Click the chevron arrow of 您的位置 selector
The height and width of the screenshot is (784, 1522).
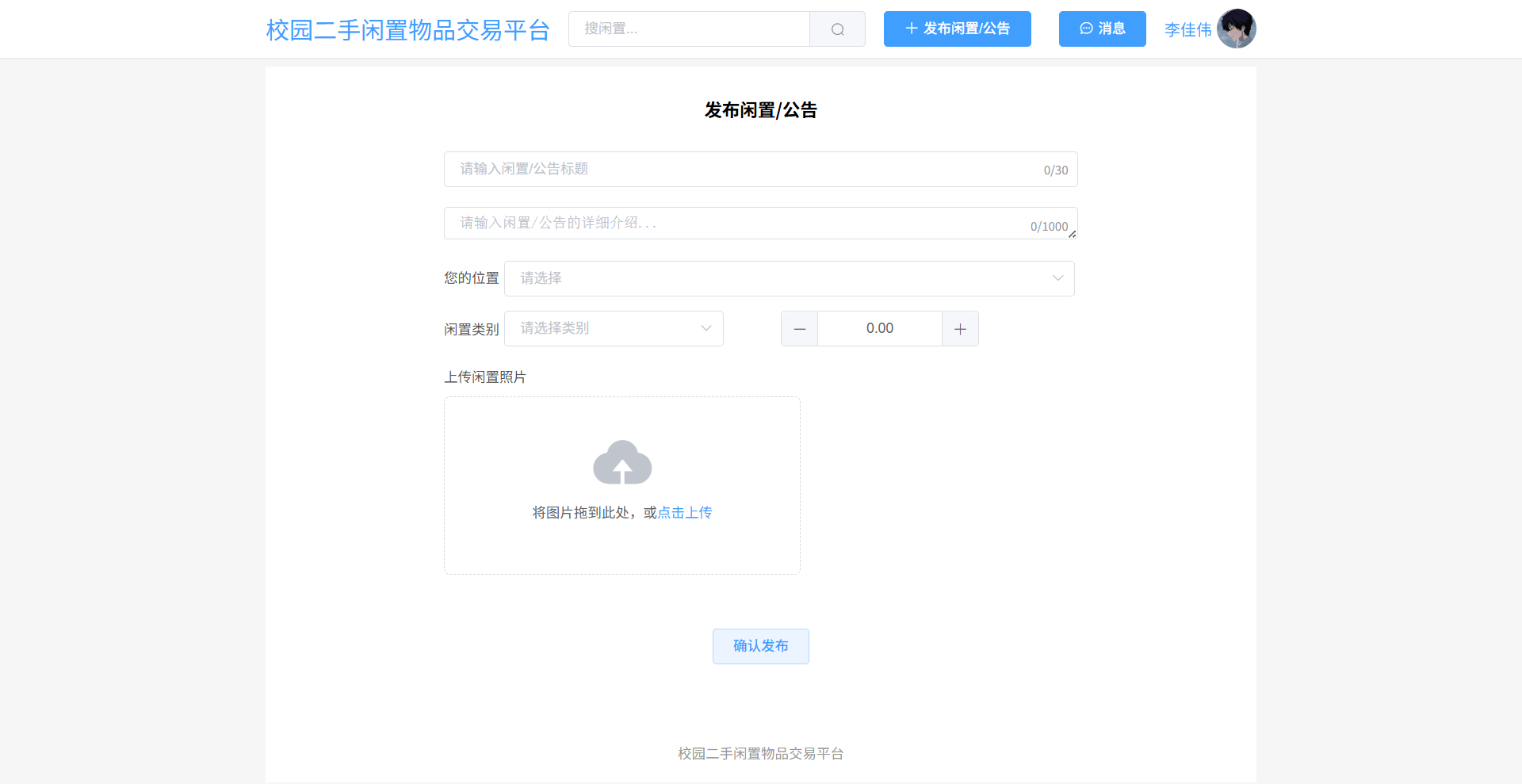click(x=1057, y=278)
